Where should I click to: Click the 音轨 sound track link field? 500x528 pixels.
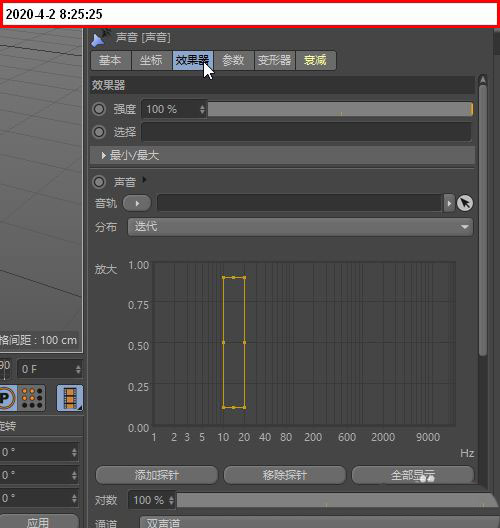coord(299,203)
